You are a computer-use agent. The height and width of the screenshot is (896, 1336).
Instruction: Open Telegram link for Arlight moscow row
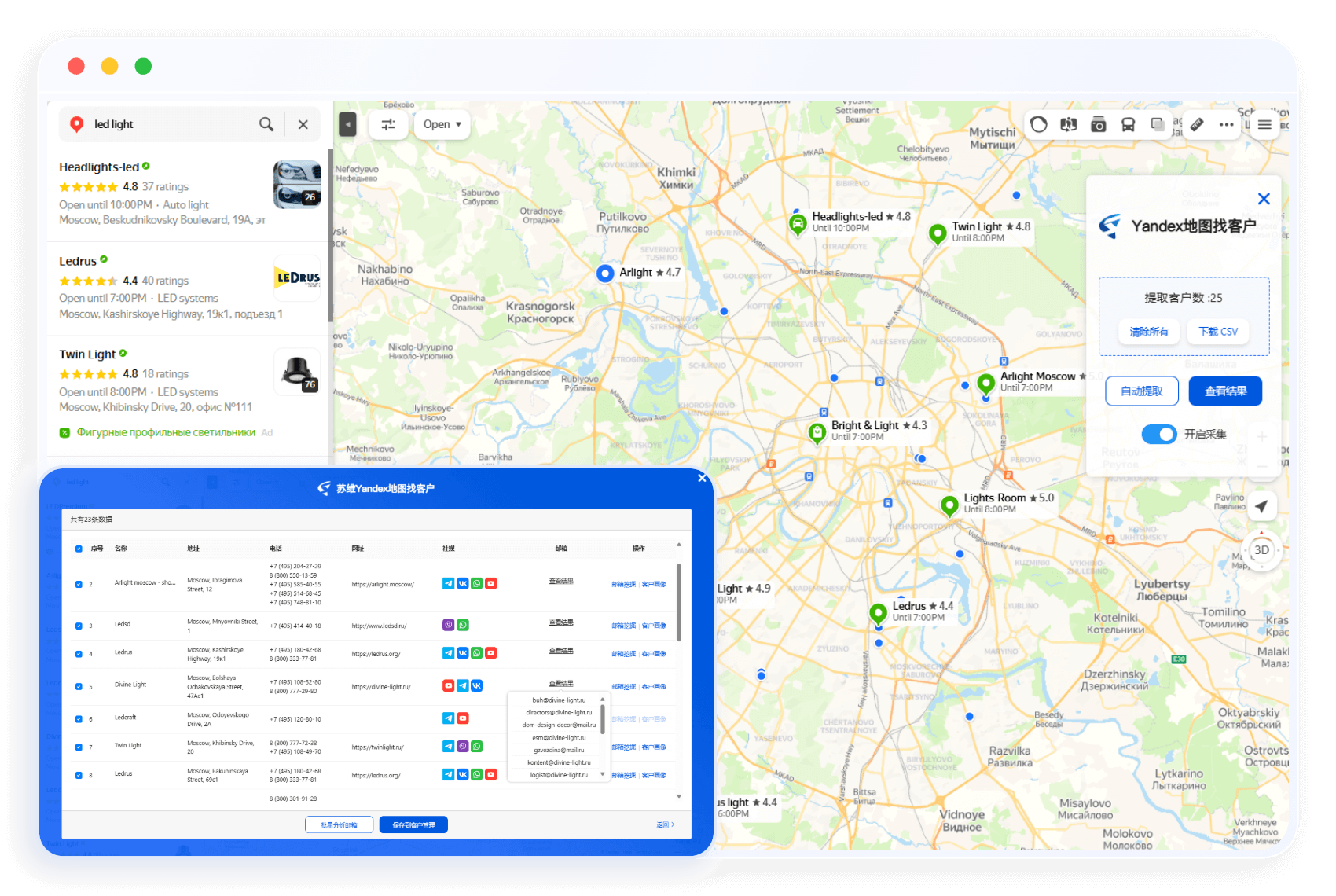448,583
